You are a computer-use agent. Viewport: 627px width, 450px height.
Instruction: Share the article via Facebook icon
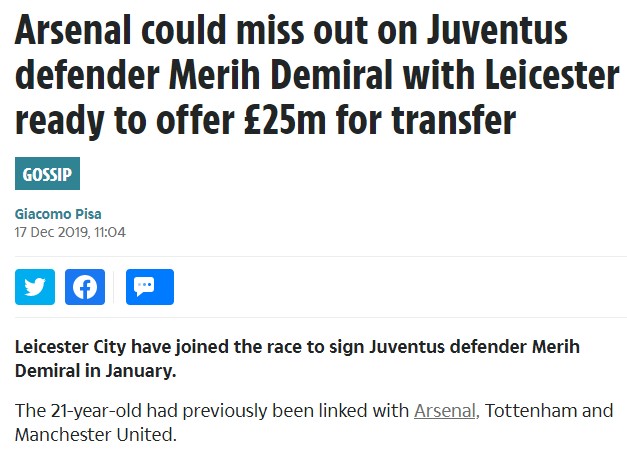pos(85,287)
